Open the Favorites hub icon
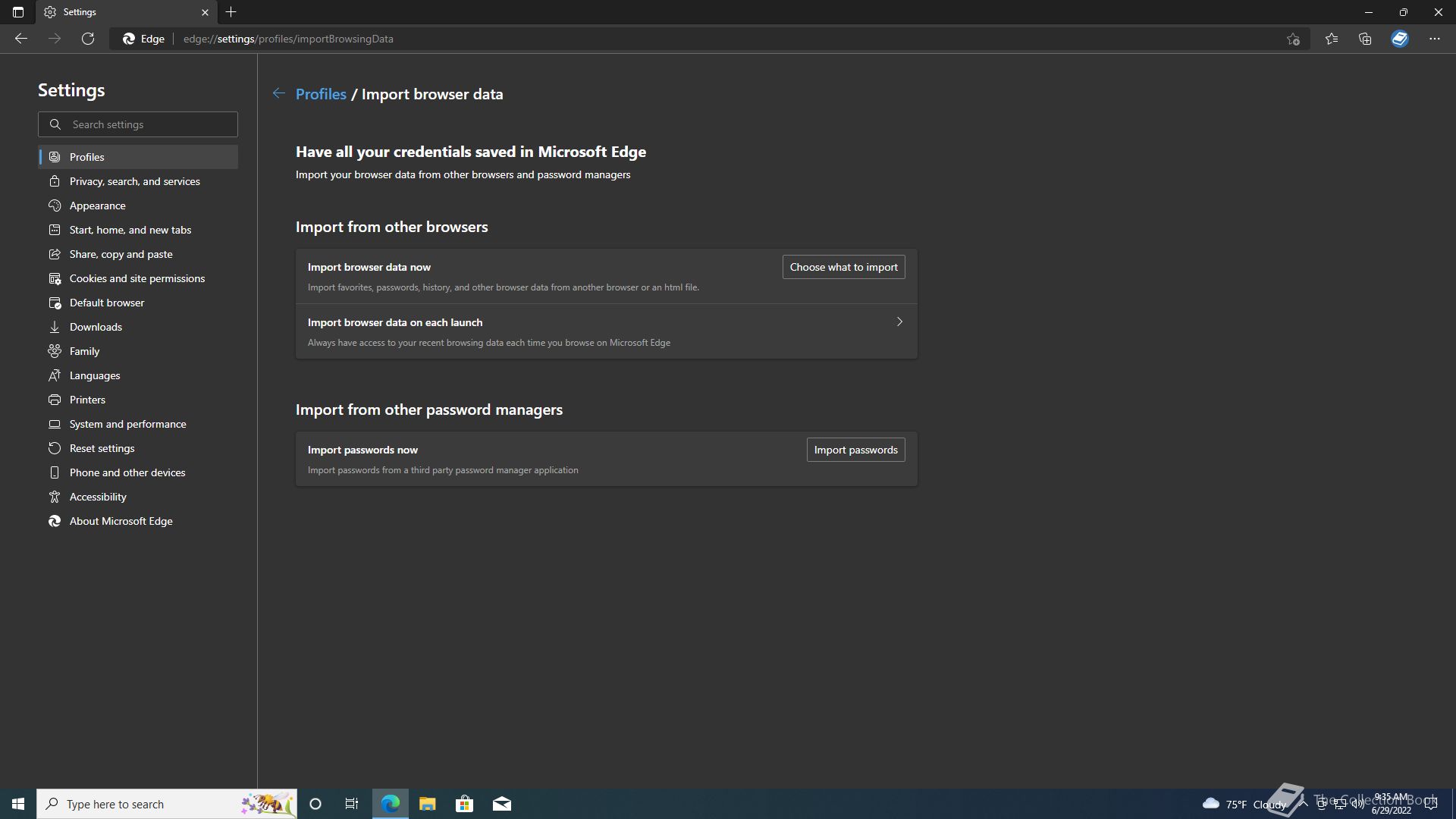 coord(1332,39)
